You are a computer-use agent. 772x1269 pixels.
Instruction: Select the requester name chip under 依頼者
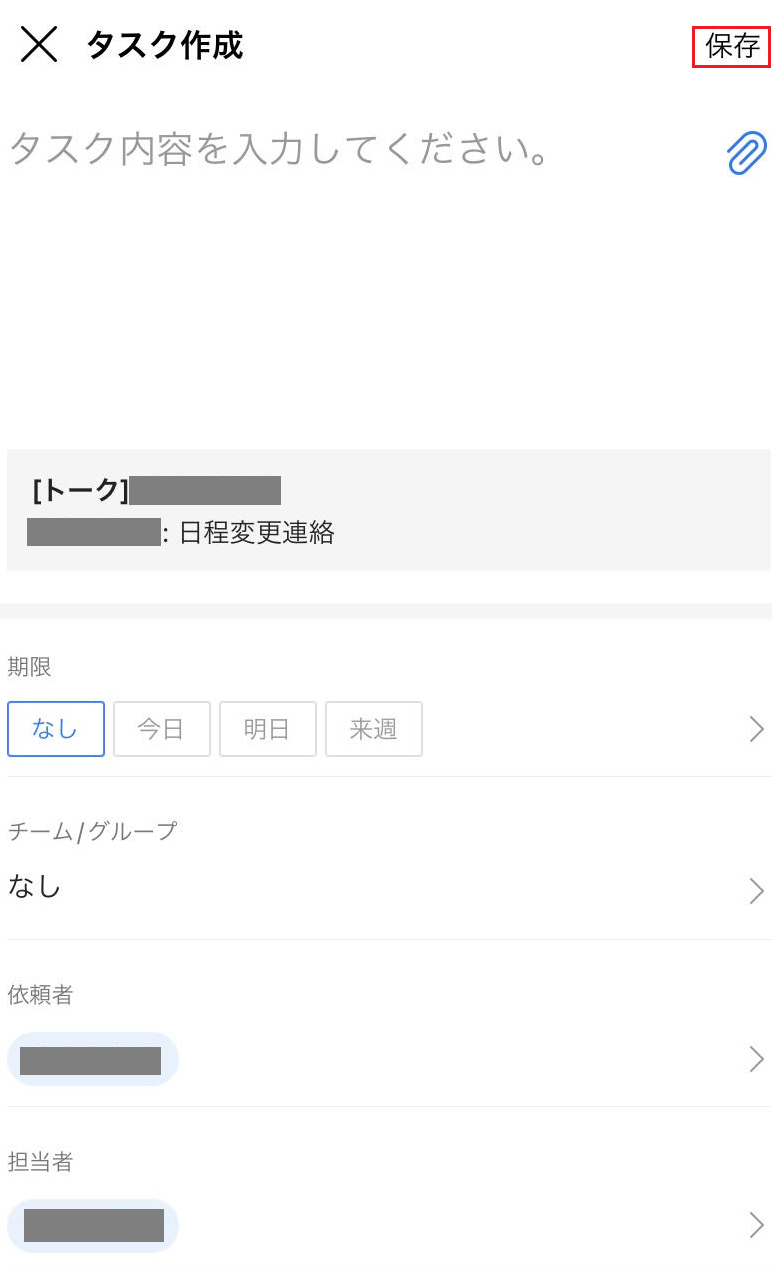(x=93, y=1059)
